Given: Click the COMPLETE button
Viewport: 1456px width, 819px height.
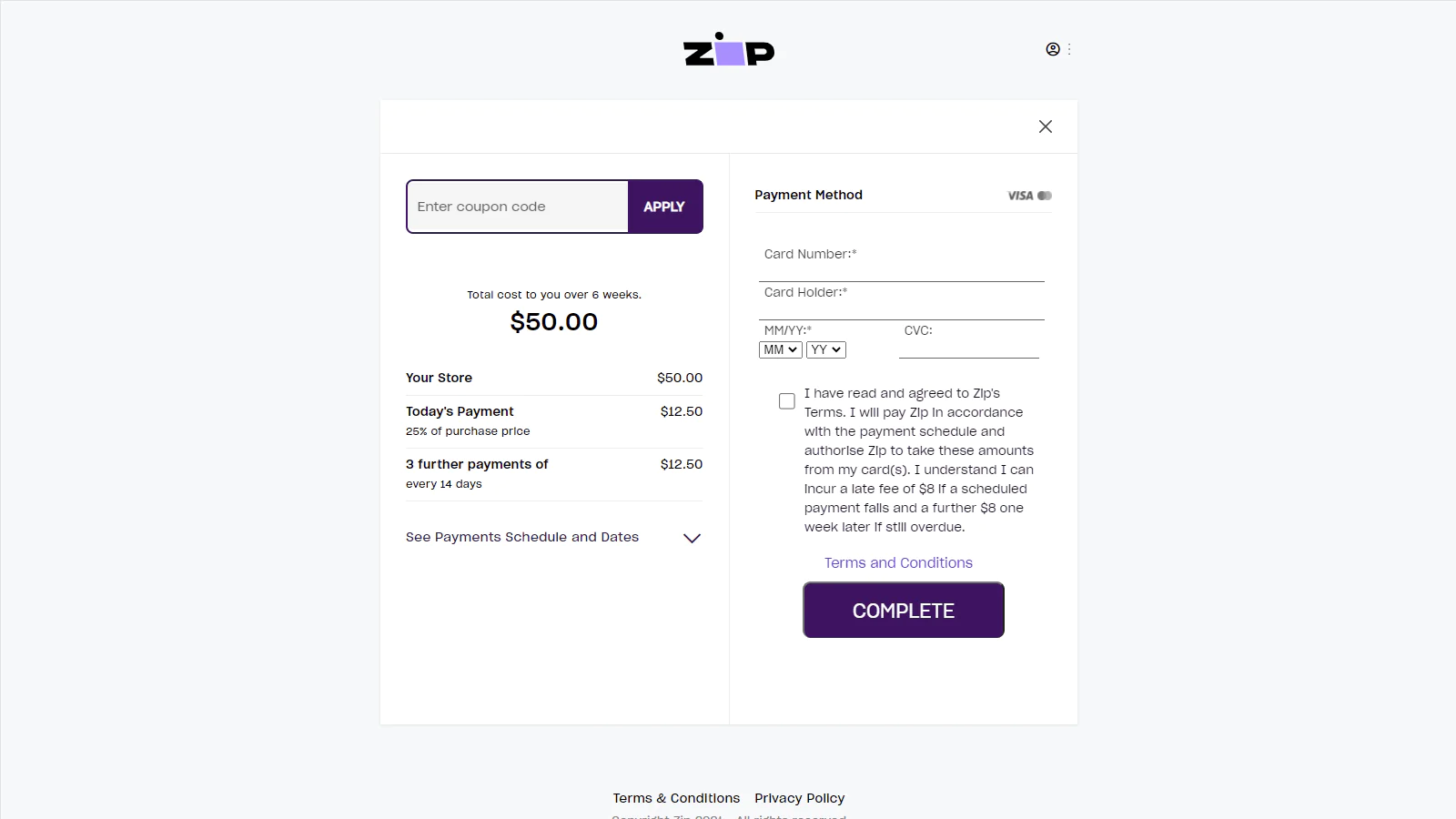Looking at the screenshot, I should coord(904,610).
